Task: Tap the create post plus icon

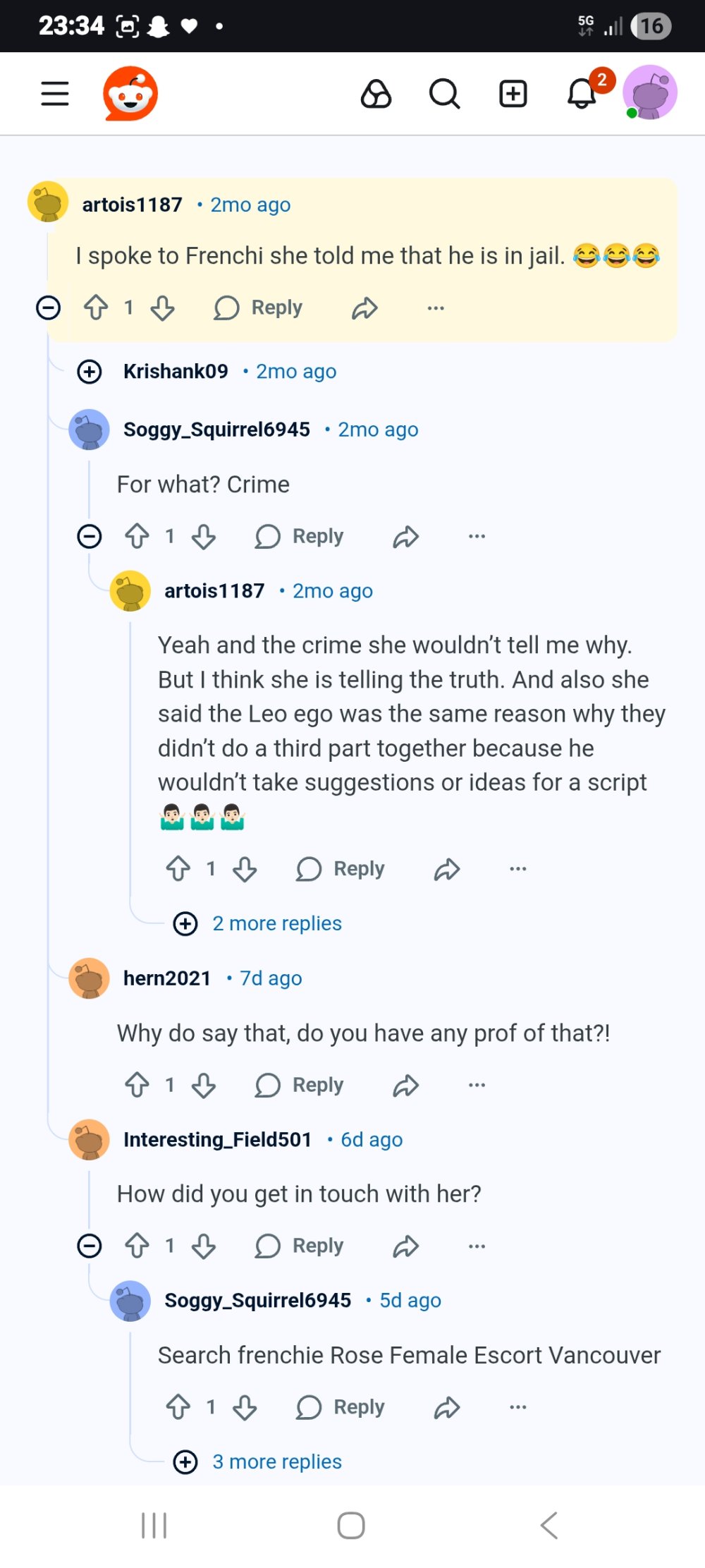Action: tap(513, 94)
